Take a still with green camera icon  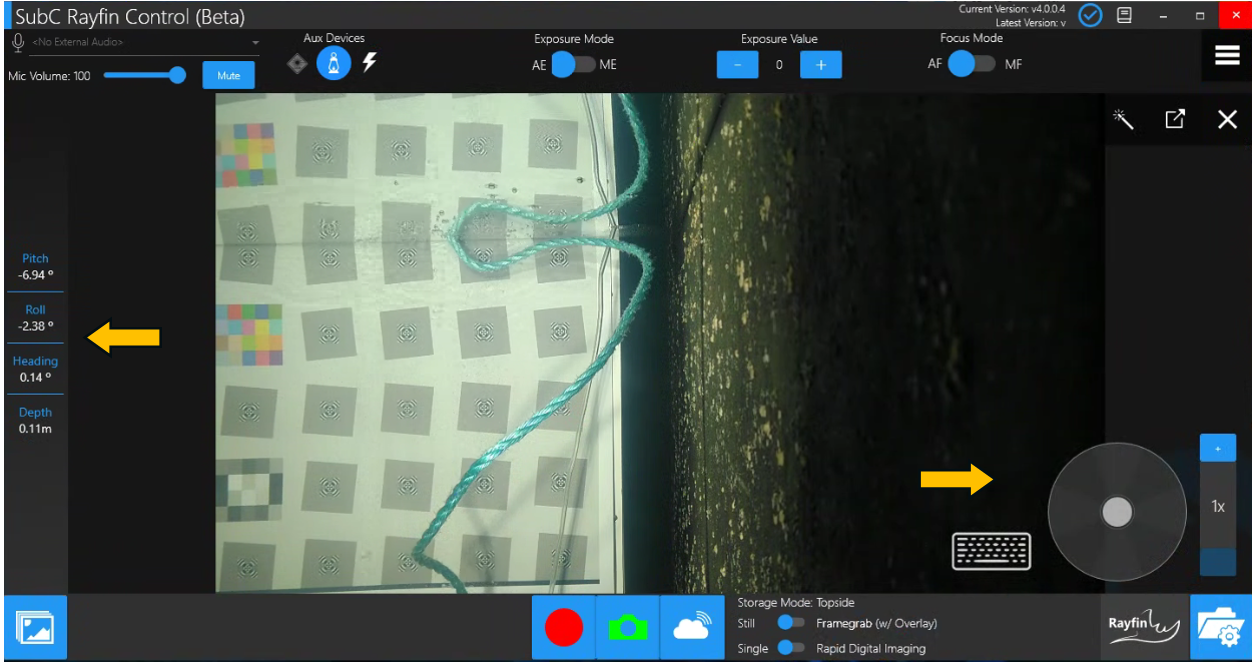click(627, 628)
